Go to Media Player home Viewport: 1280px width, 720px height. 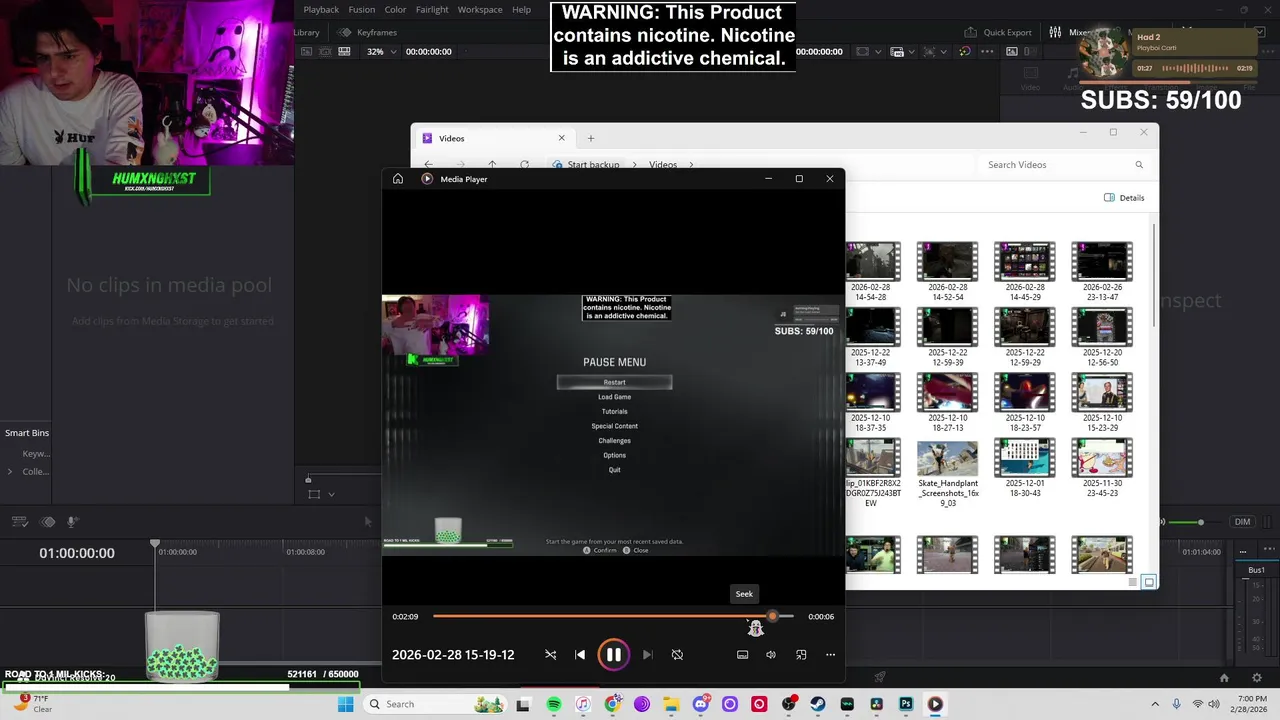tap(398, 179)
